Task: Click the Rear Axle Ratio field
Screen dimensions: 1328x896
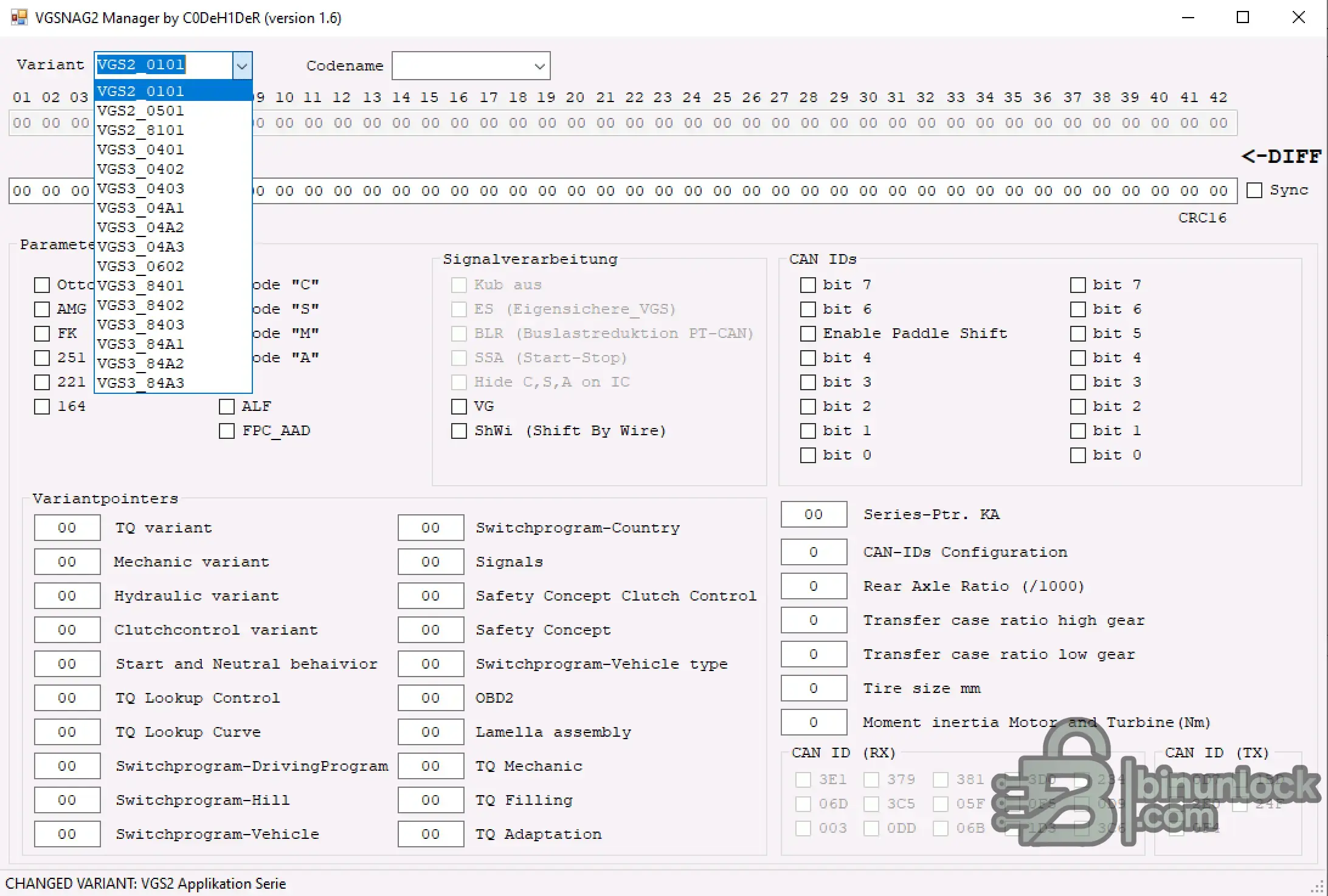Action: (x=814, y=586)
